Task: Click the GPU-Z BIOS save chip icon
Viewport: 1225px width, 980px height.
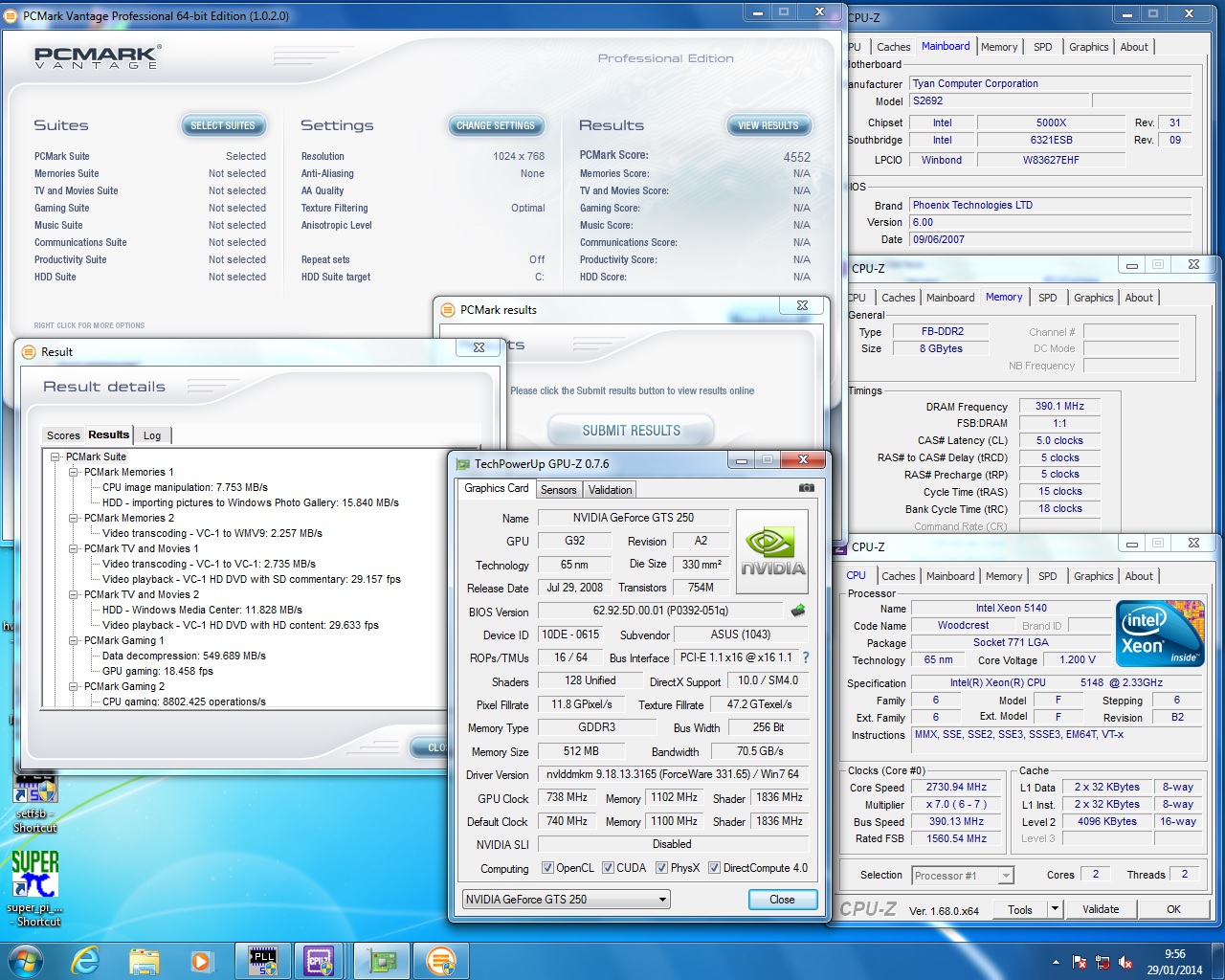Action: tap(798, 610)
